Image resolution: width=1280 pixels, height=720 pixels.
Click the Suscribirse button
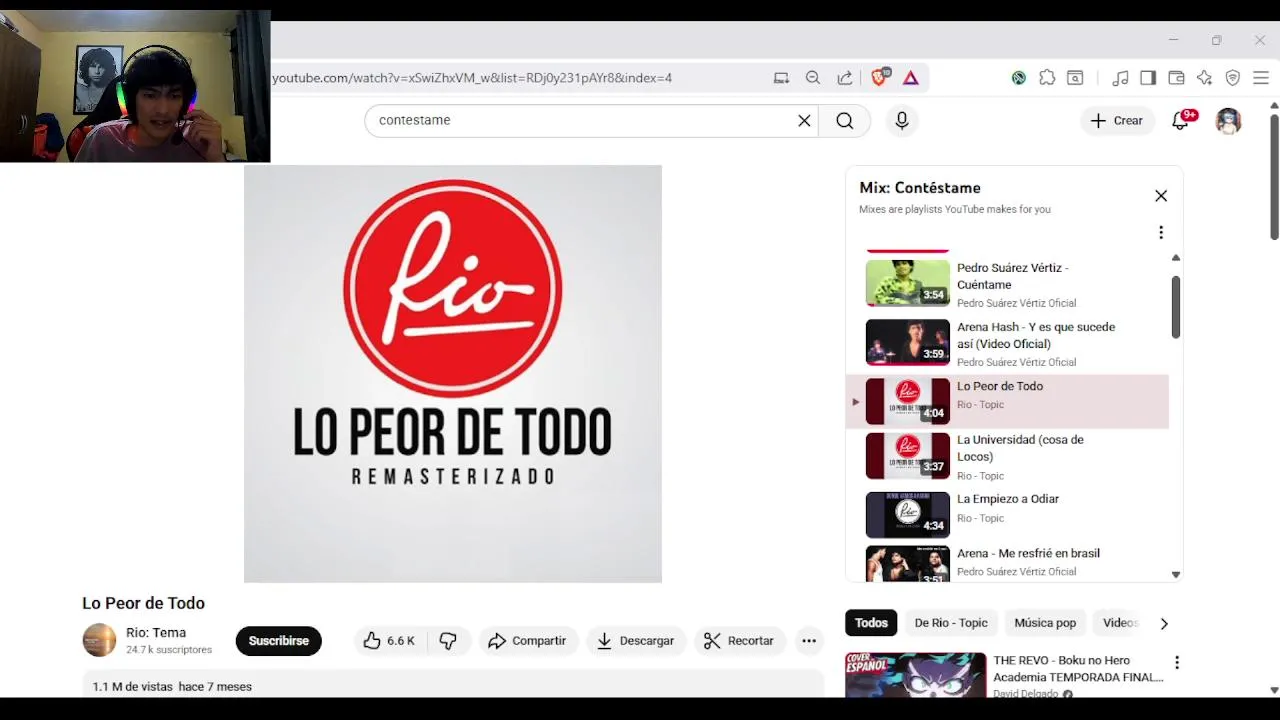coord(279,641)
